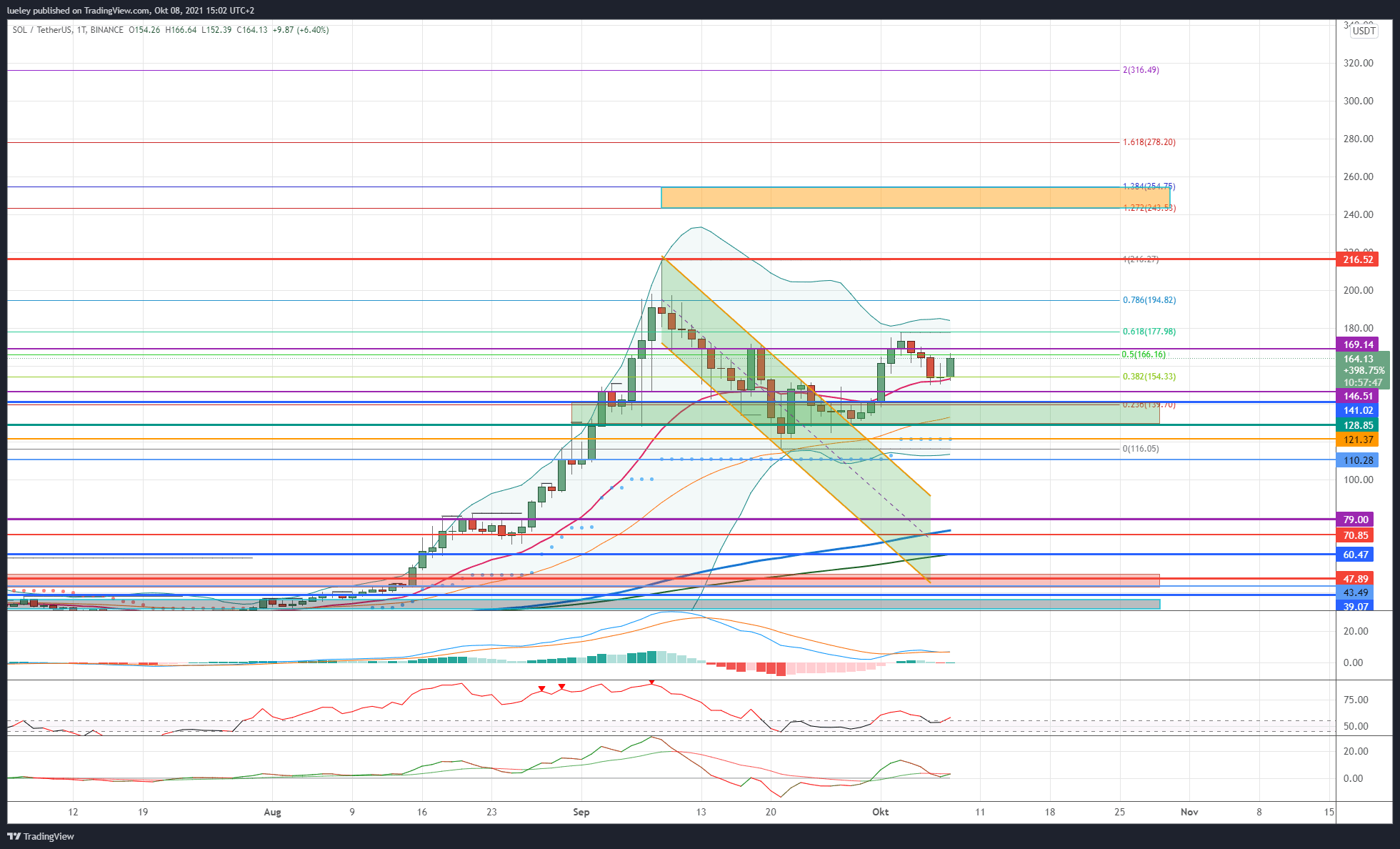Click the Fibonacci 0.786(194.82) level label
This screenshot has height=849, width=1400.
click(1149, 300)
